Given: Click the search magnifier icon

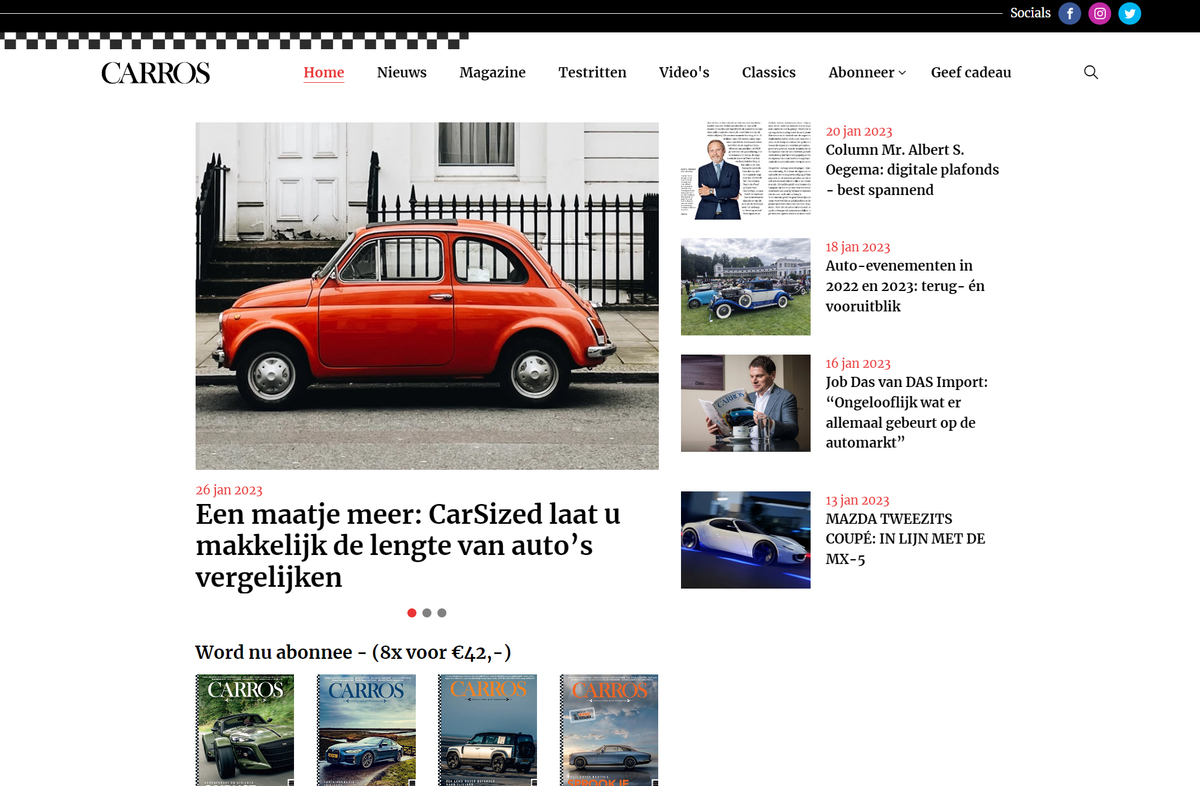Looking at the screenshot, I should [x=1091, y=72].
